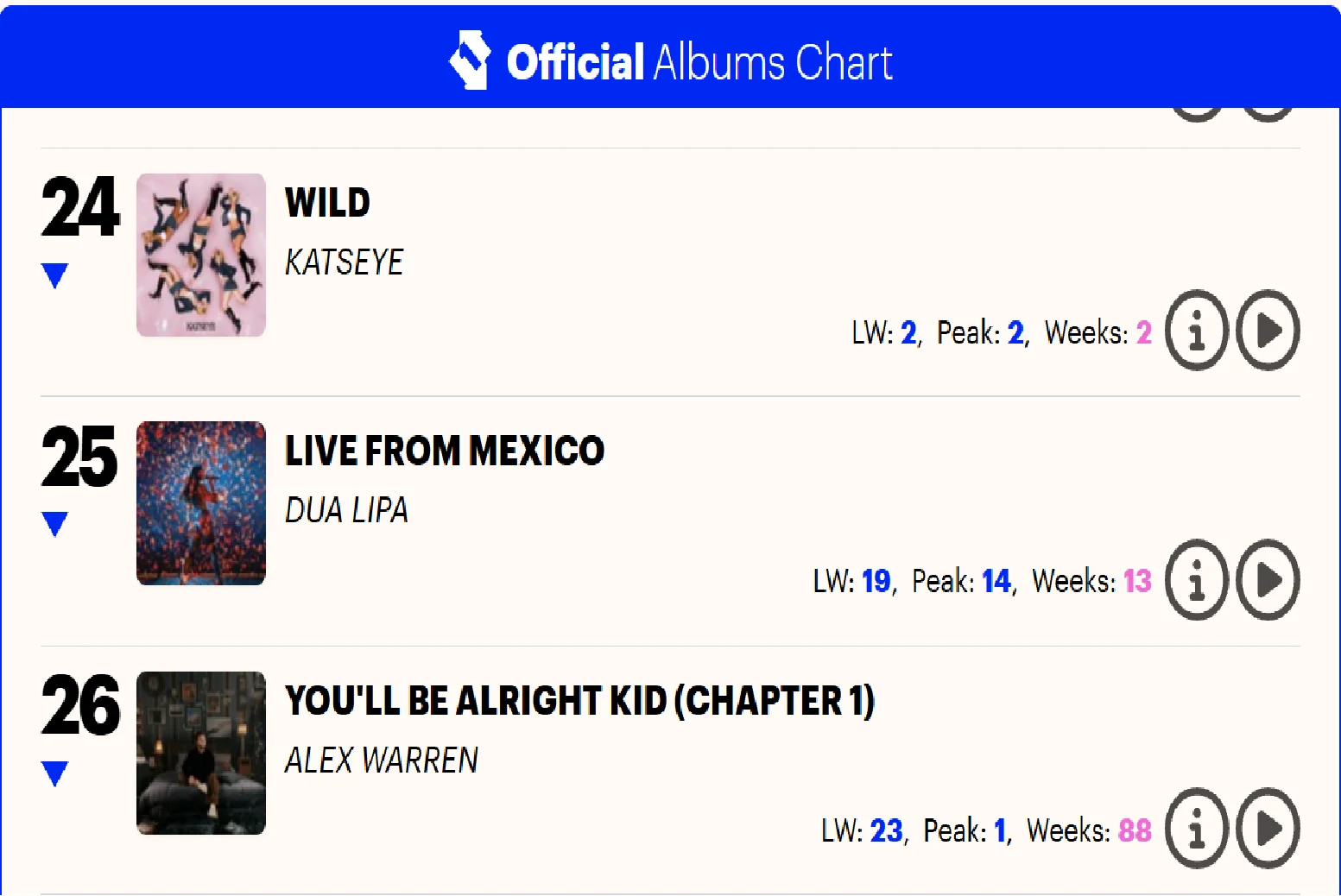
Task: Play preview of Live From Mexico
Action: point(1268,580)
